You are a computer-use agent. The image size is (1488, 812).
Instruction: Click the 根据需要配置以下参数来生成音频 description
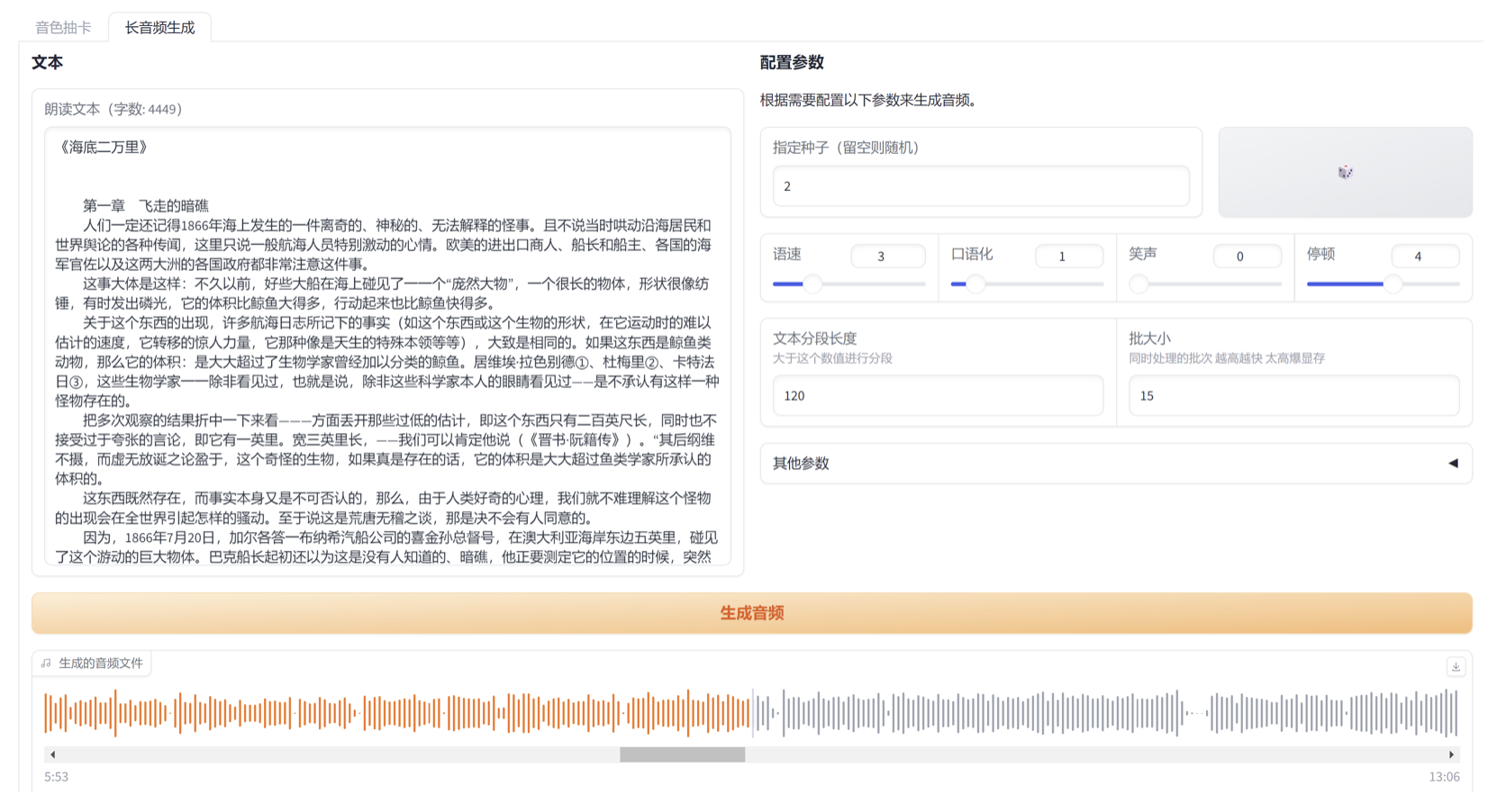[x=868, y=100]
